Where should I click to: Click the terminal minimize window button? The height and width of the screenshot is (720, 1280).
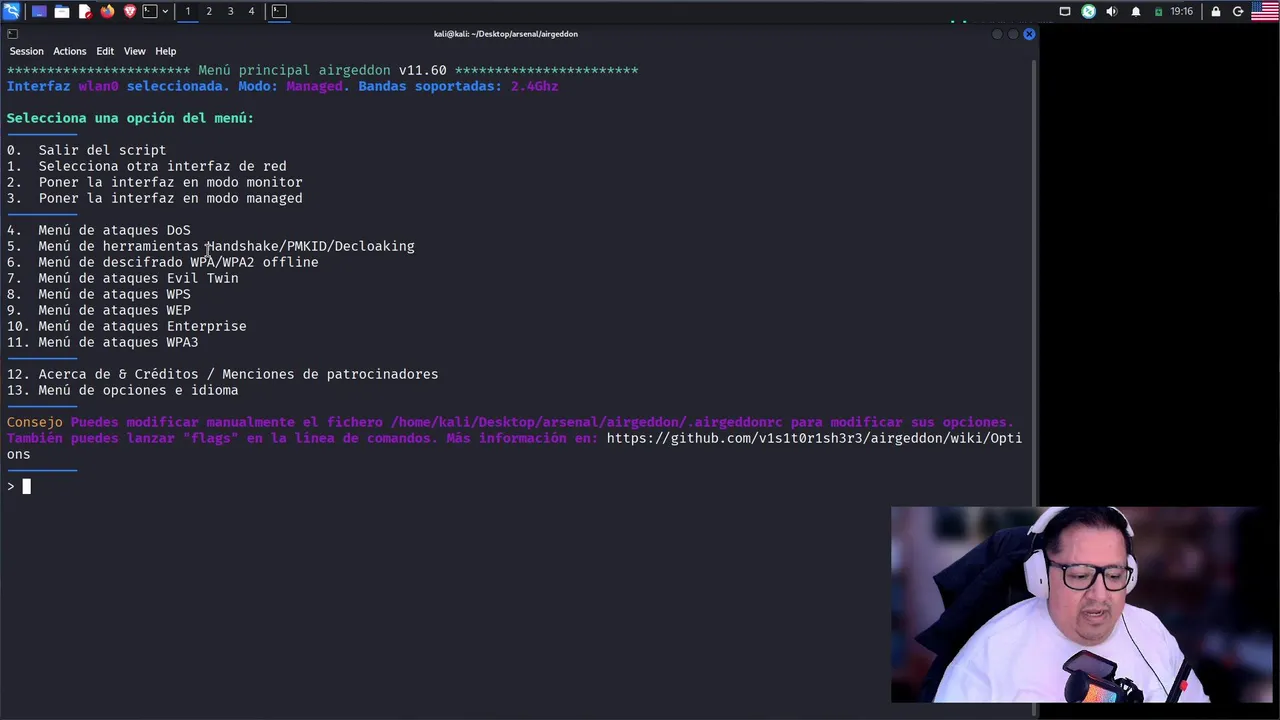[x=997, y=34]
